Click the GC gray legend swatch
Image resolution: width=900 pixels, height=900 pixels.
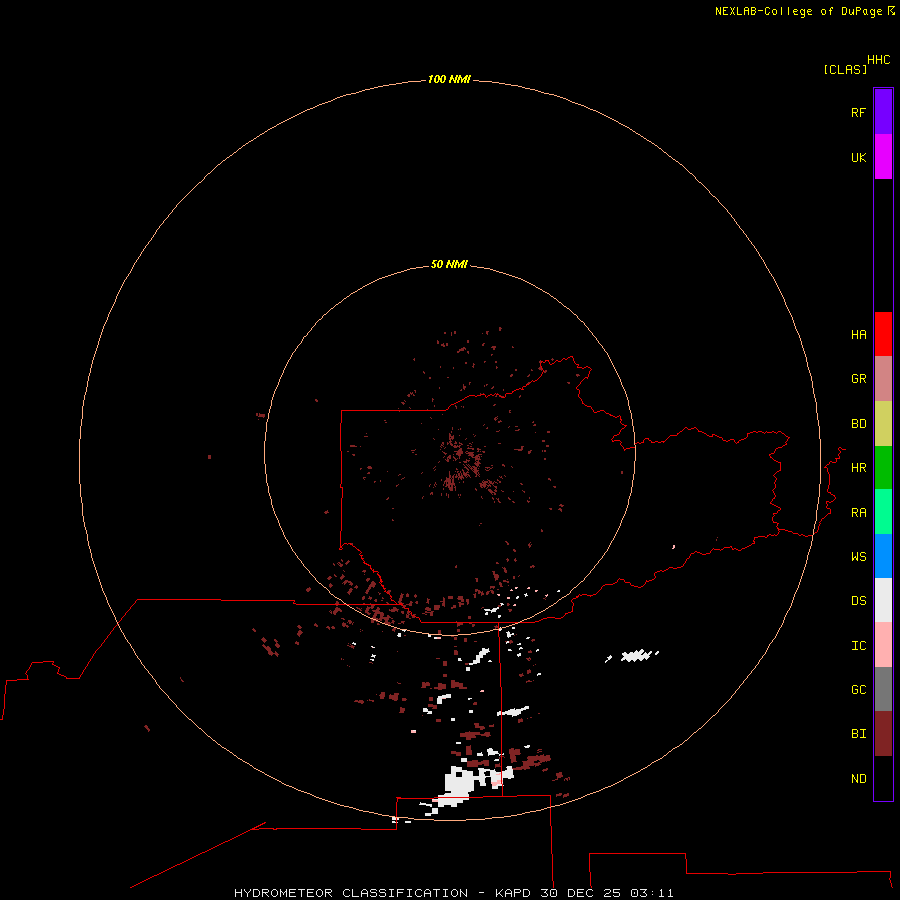(x=883, y=689)
